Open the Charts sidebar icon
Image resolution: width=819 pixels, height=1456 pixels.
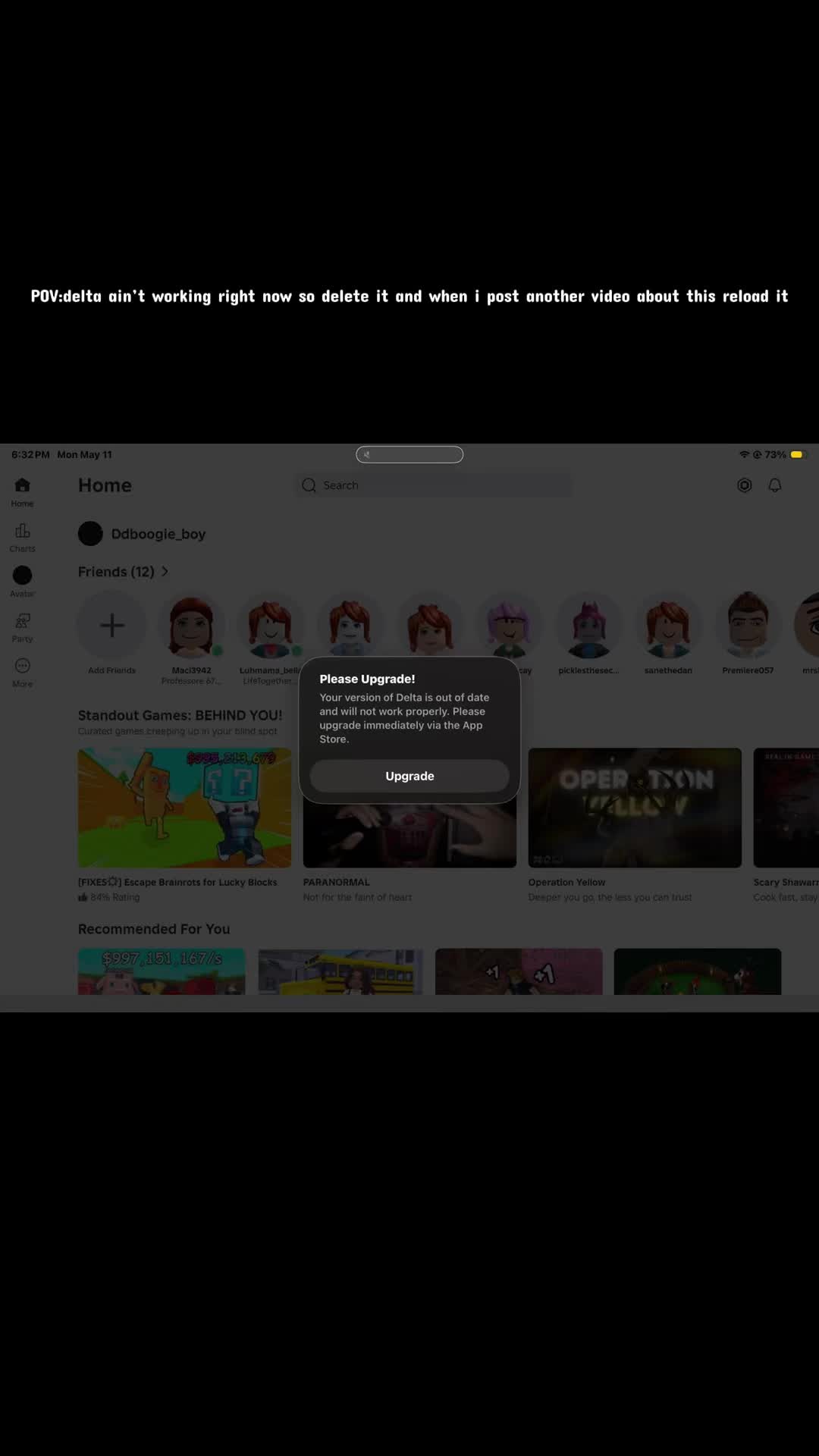(x=22, y=537)
